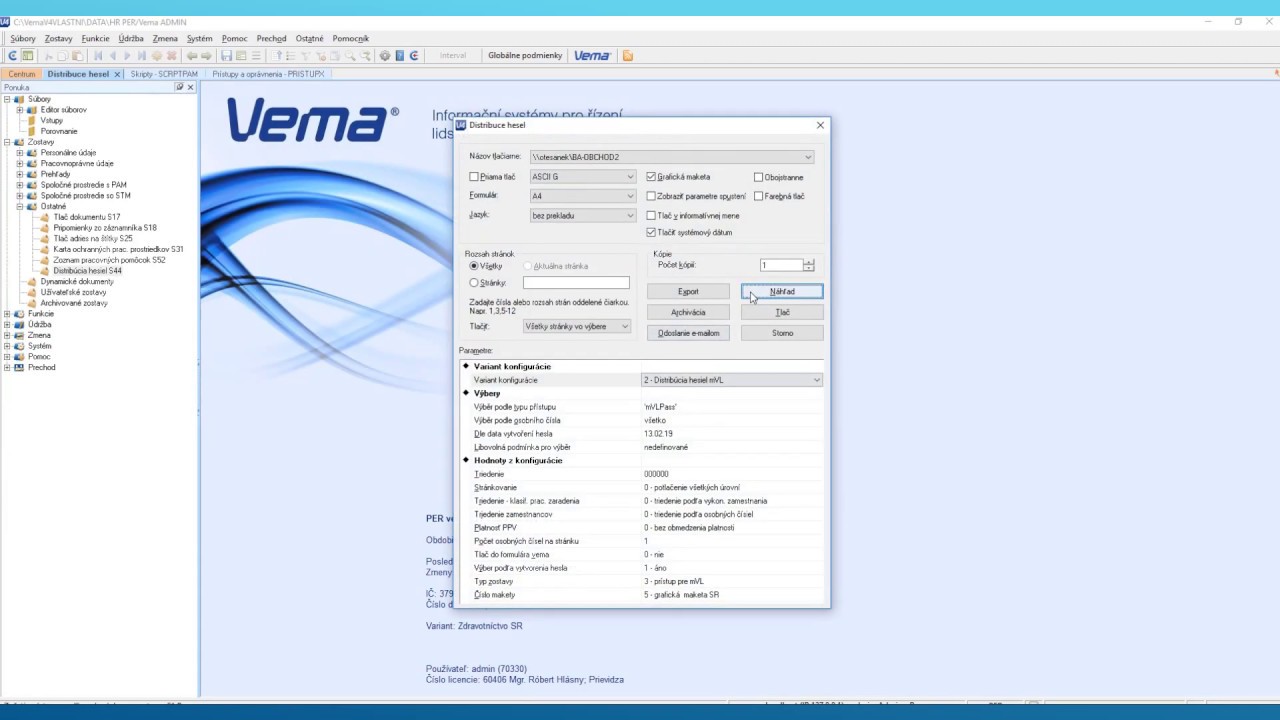
Task: Open the Tlačiť pages selection dropdown
Action: click(x=625, y=326)
